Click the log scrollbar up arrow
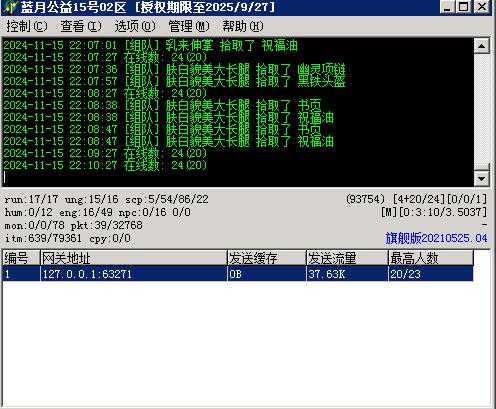 [481, 46]
